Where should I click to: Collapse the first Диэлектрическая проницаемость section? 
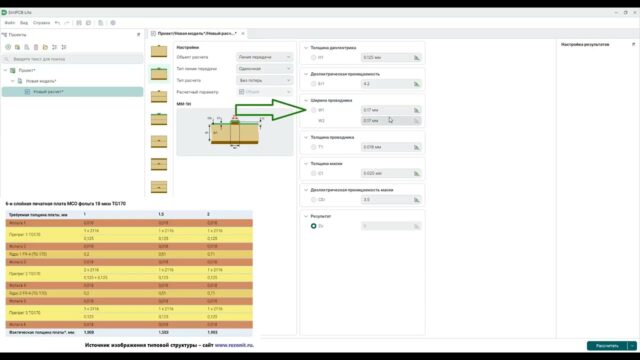point(306,74)
